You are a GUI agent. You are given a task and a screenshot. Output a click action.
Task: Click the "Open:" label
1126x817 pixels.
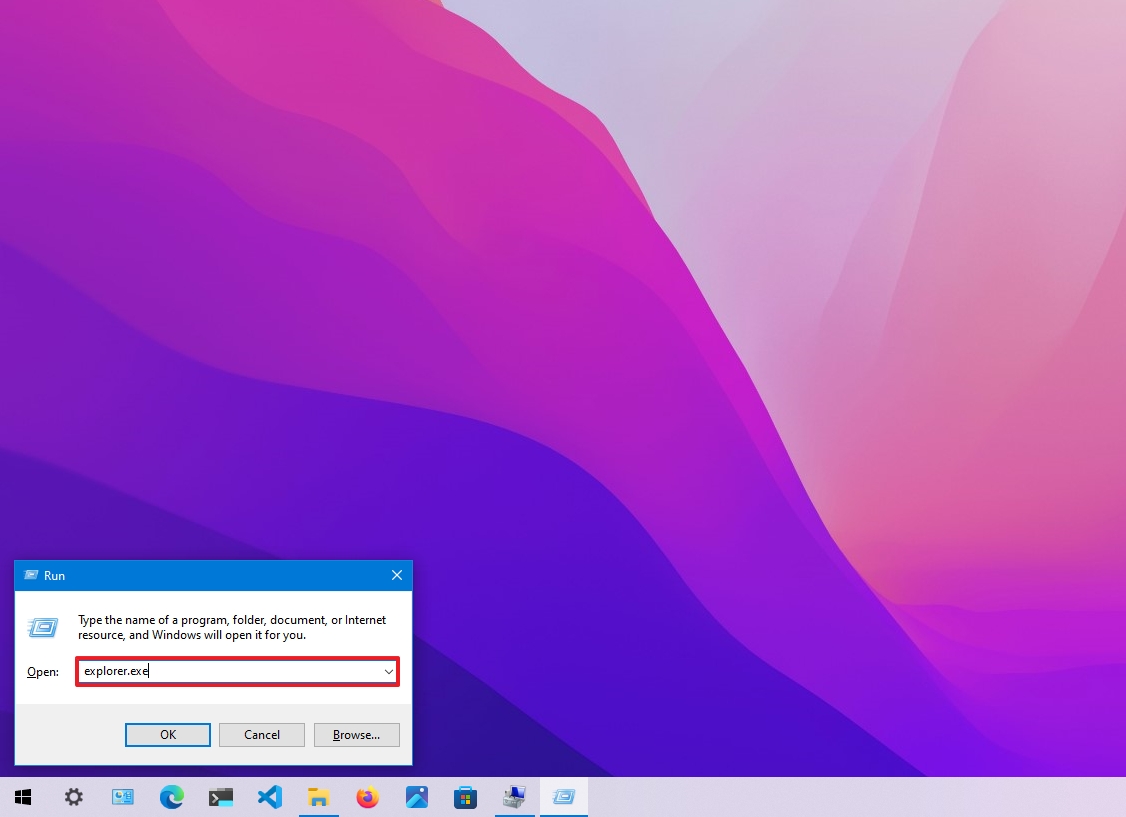click(43, 672)
